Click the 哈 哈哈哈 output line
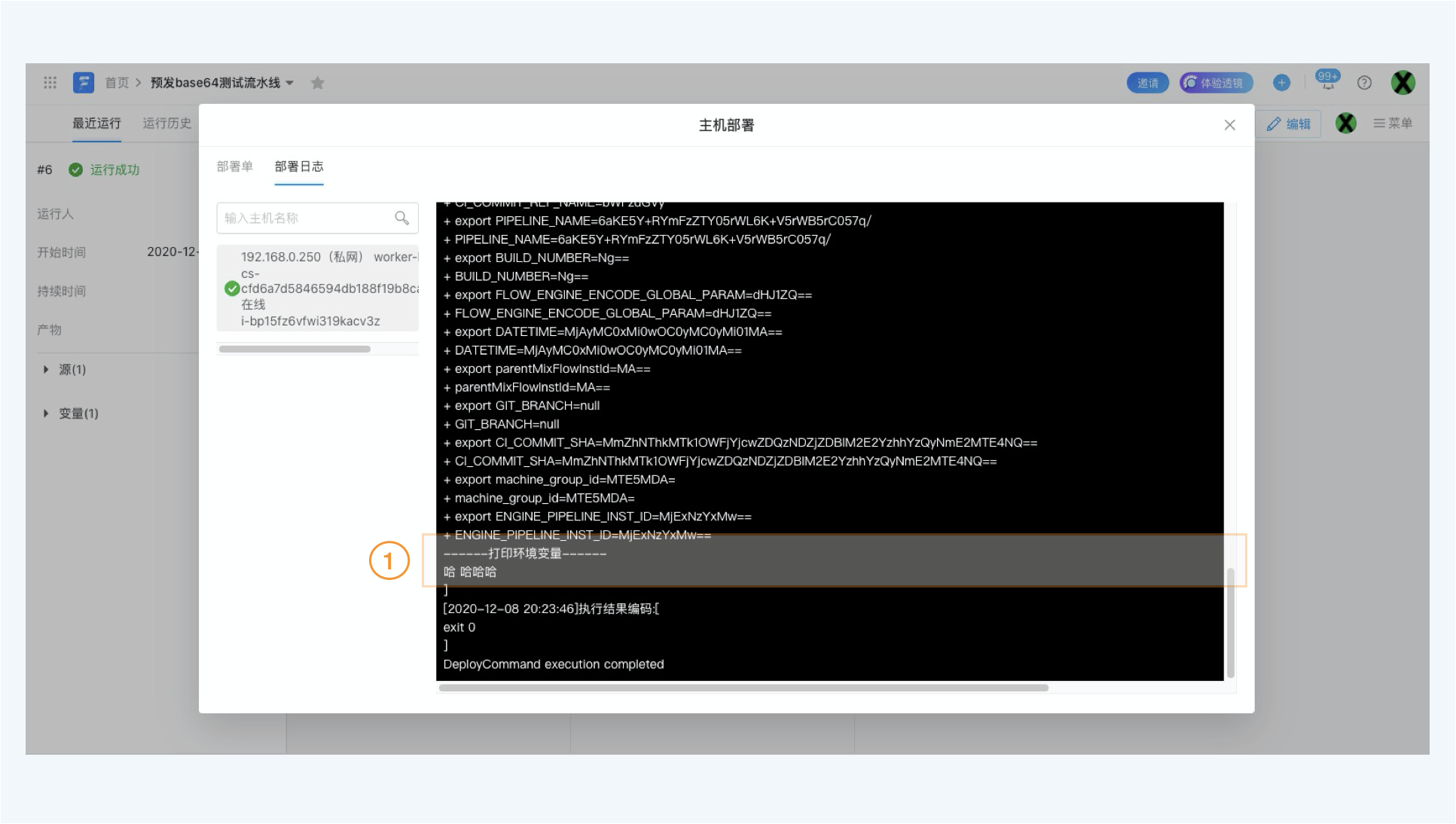 tap(470, 572)
